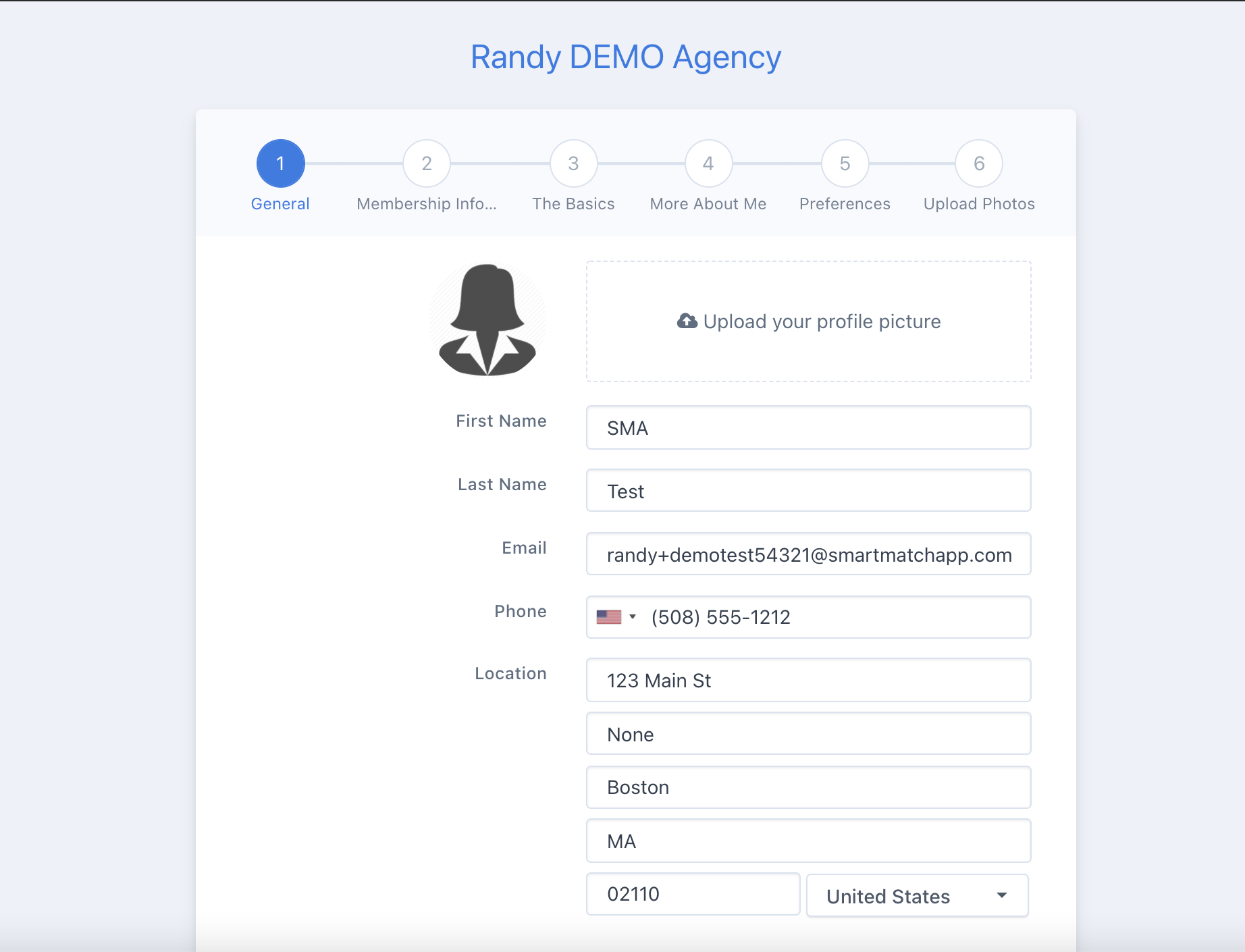Viewport: 1245px width, 952px height.
Task: Click the city field showing Boston
Action: [808, 787]
